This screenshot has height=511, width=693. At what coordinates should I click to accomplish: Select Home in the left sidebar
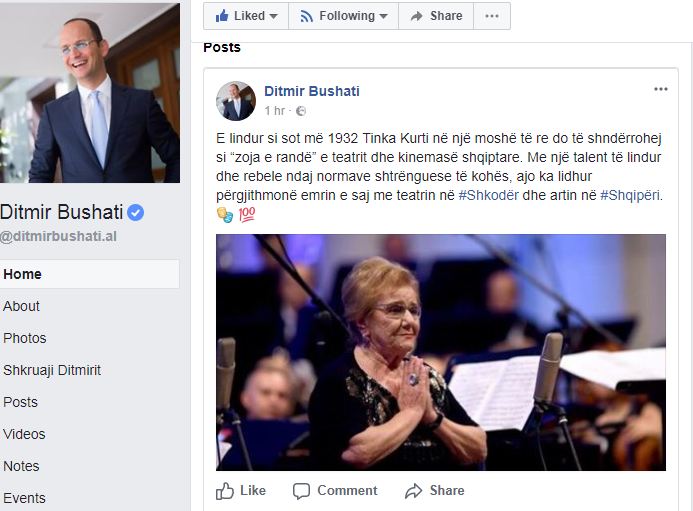tap(22, 274)
